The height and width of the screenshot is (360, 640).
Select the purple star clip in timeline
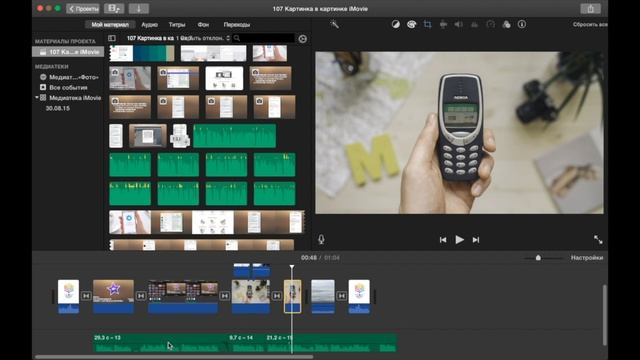113,296
